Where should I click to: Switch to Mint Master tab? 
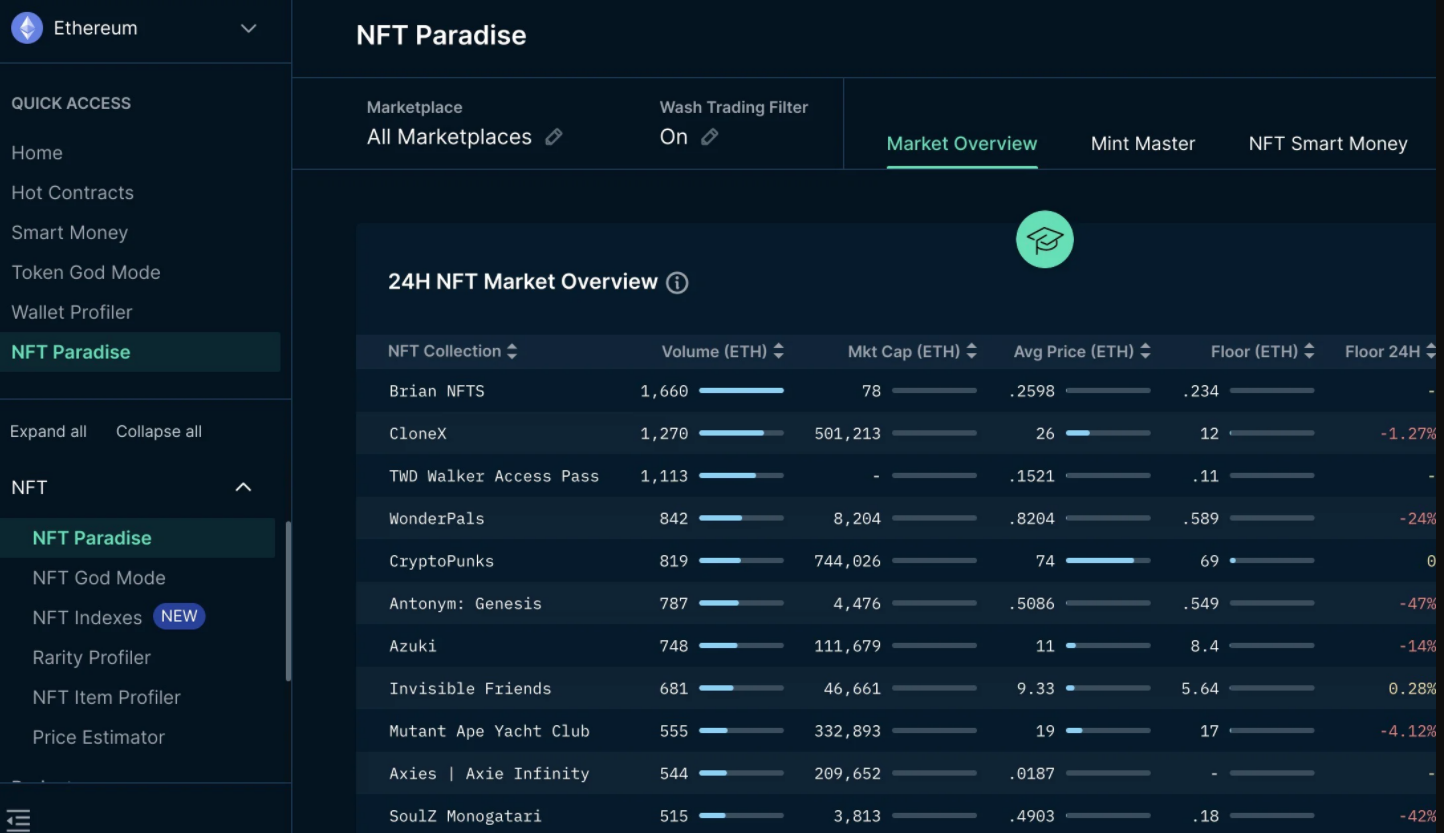tap(1143, 144)
